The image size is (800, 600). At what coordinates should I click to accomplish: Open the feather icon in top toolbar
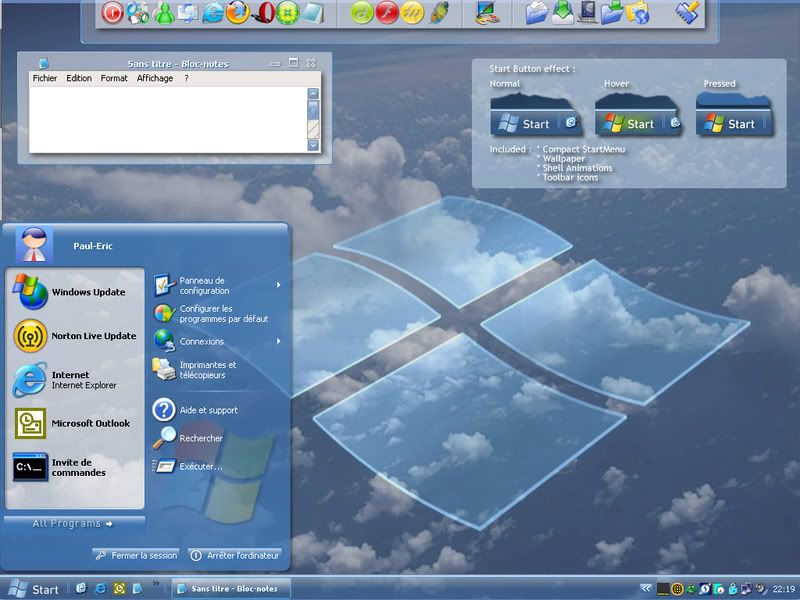[x=438, y=13]
